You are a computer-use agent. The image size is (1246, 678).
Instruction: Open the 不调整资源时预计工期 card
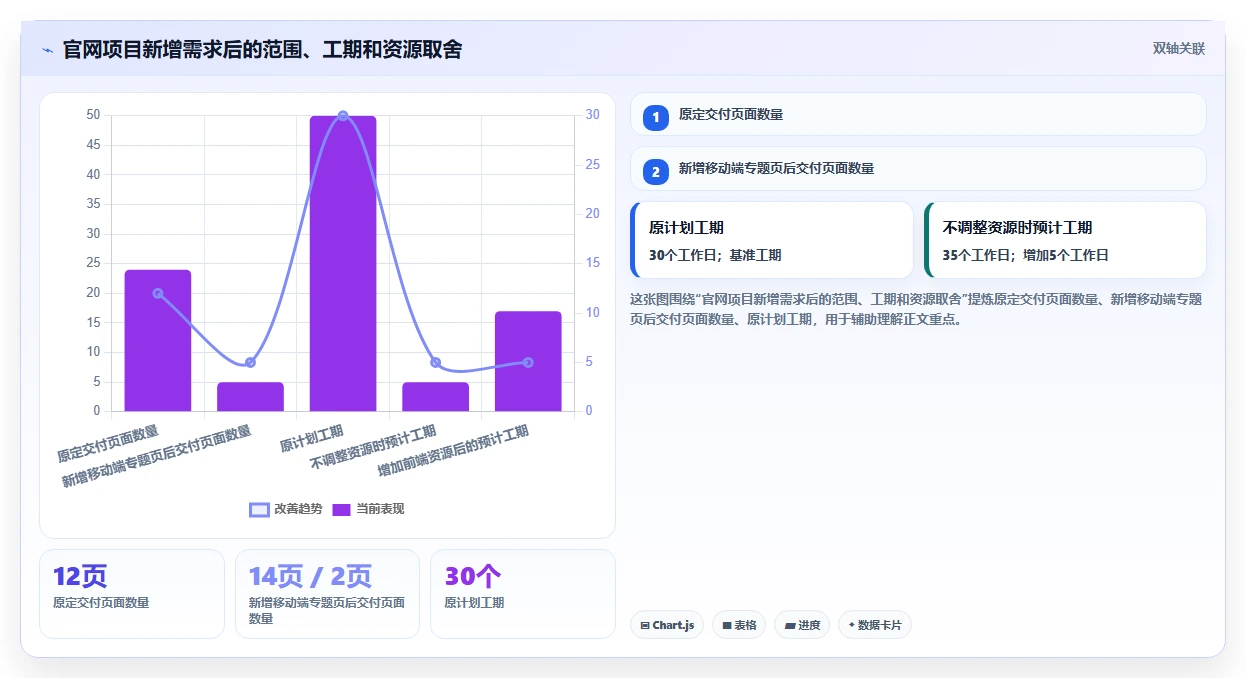(x=1065, y=240)
